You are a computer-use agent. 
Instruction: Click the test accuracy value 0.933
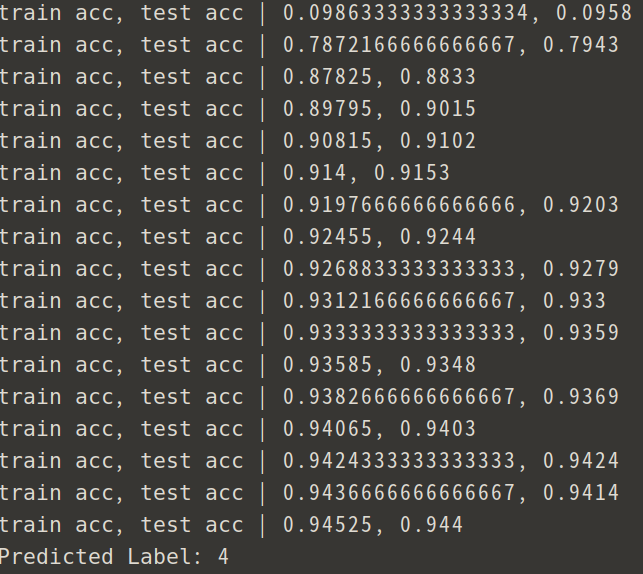coord(574,301)
